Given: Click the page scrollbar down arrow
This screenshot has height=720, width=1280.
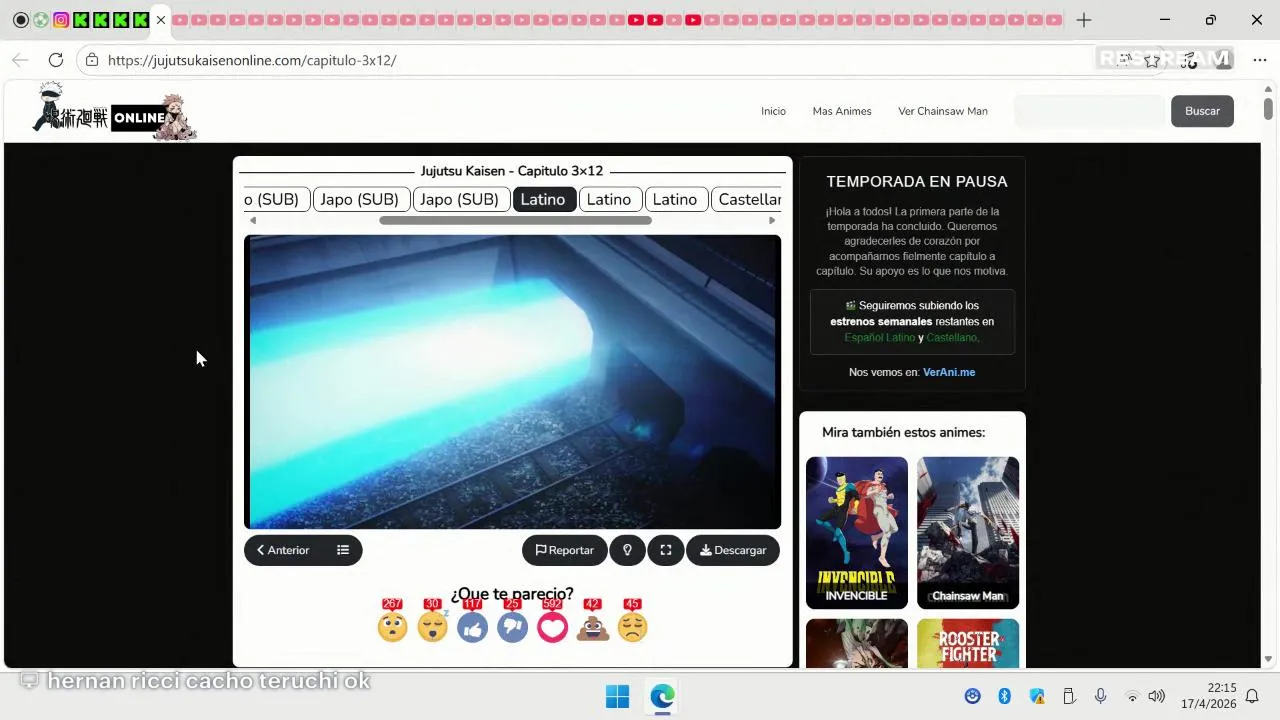Looking at the screenshot, I should tap(1268, 659).
